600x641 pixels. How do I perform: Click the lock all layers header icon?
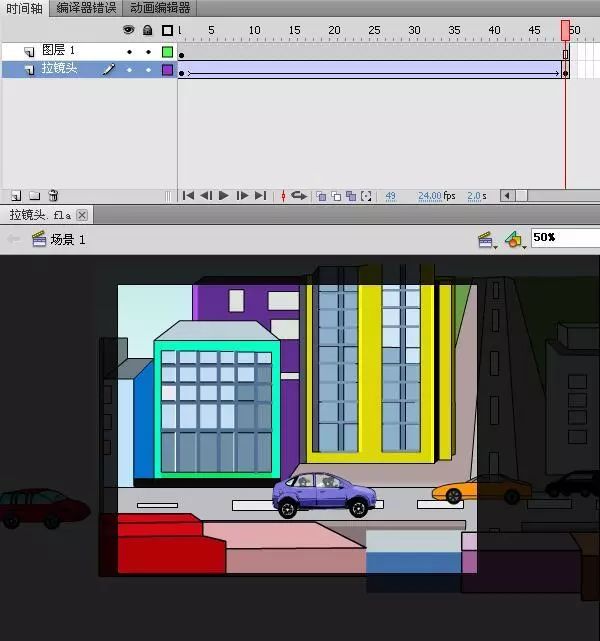tap(148, 30)
